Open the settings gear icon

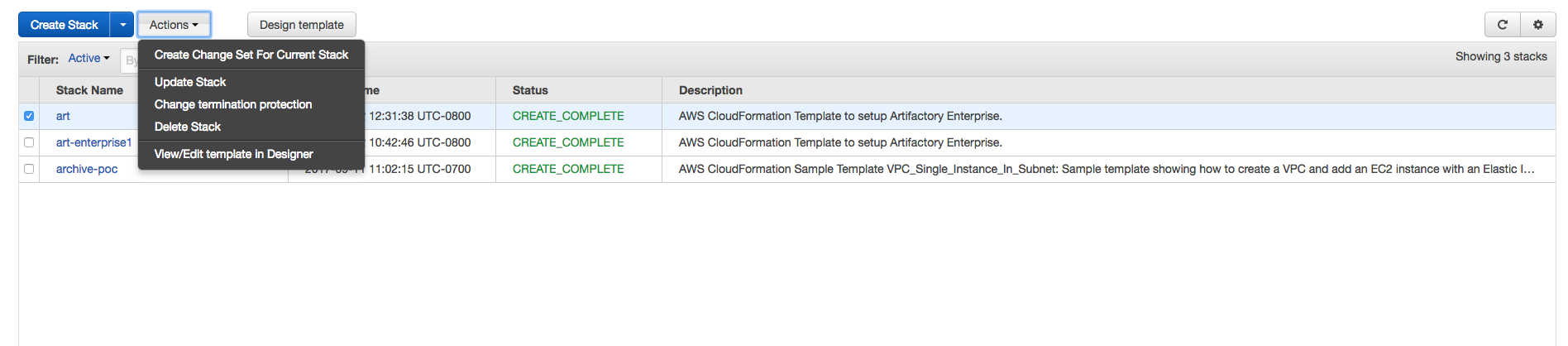click(x=1538, y=25)
